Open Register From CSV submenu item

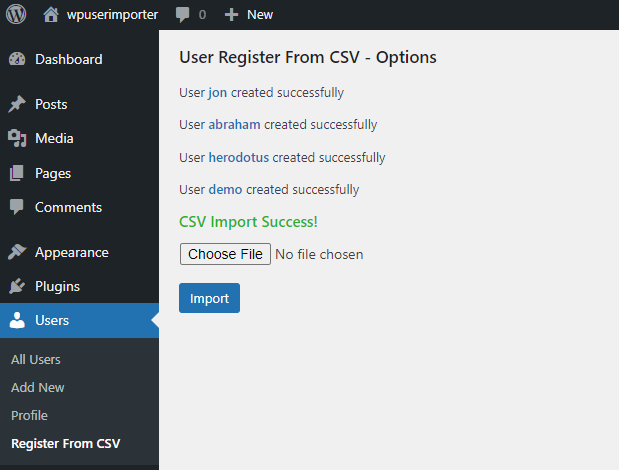[65, 443]
